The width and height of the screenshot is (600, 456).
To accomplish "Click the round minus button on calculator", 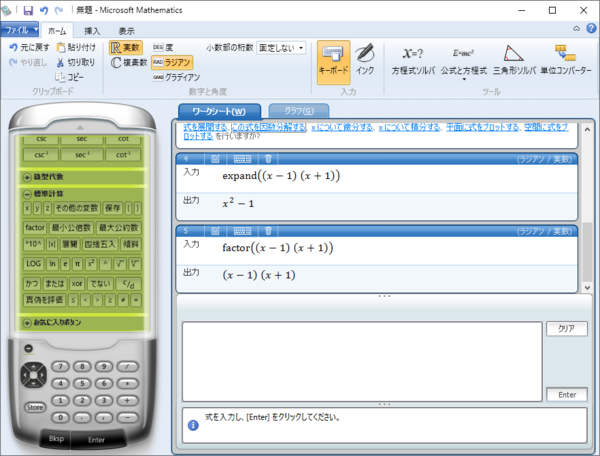I will point(29,349).
